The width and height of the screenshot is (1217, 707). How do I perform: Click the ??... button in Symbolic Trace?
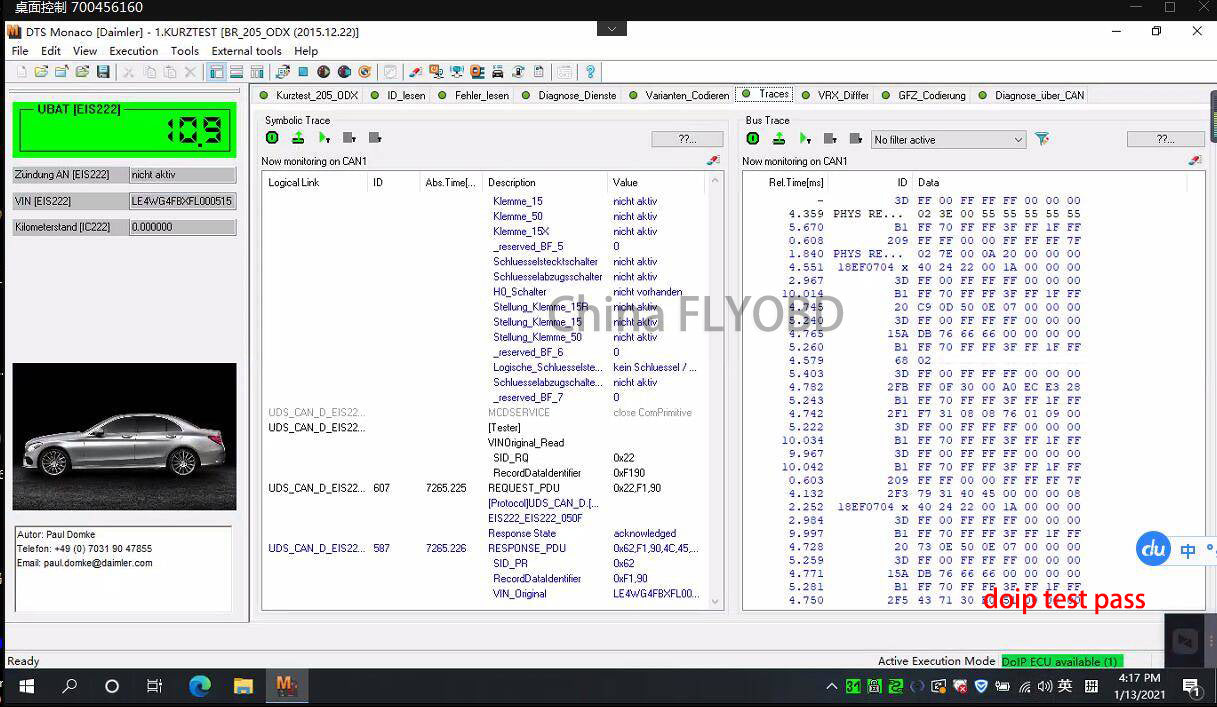point(687,139)
